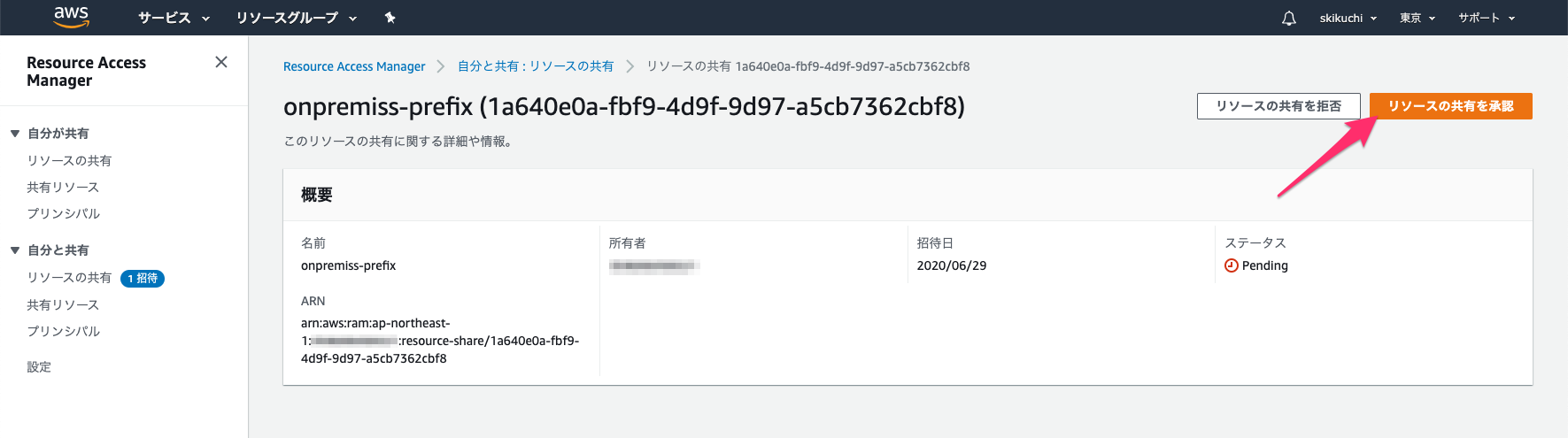Open the サポート menu

pos(1487,18)
